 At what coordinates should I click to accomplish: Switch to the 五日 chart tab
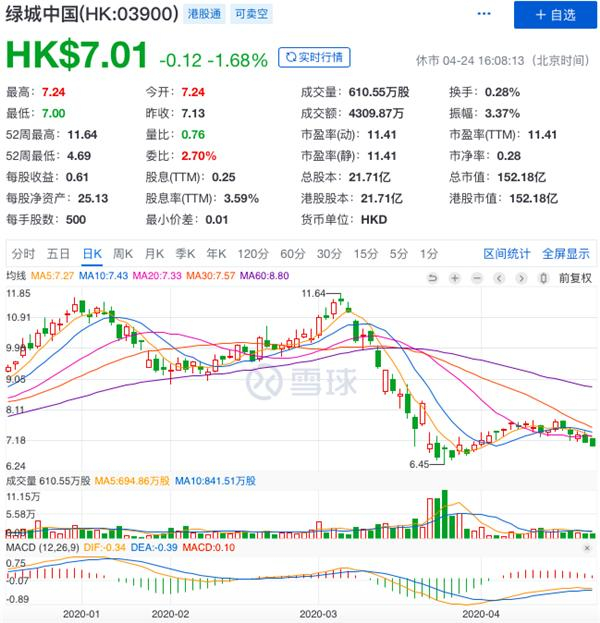pos(58,253)
